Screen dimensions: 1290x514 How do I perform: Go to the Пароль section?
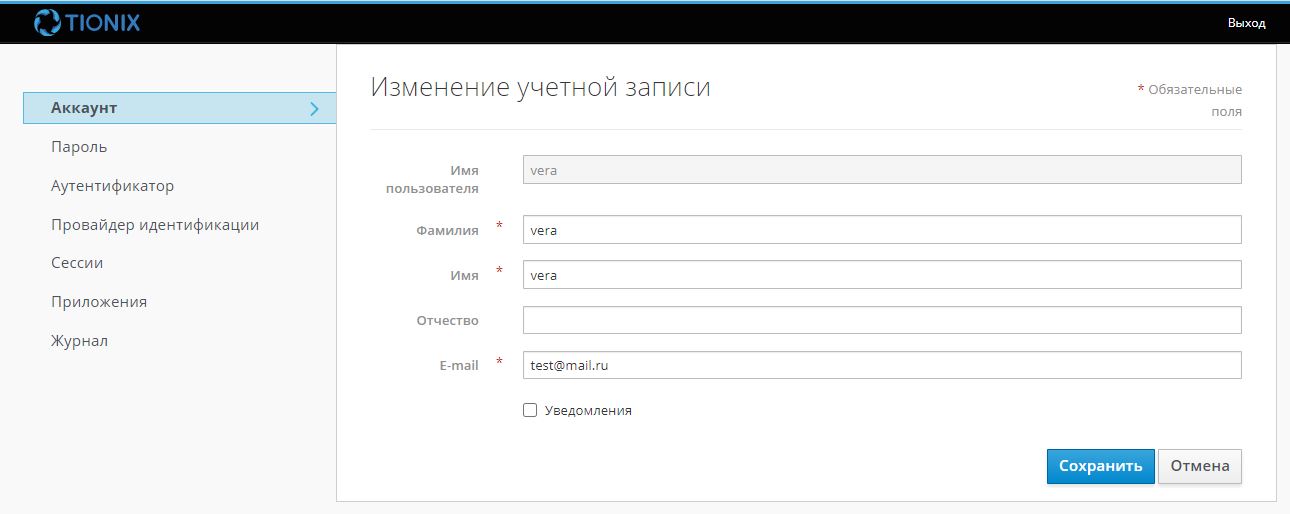click(79, 147)
